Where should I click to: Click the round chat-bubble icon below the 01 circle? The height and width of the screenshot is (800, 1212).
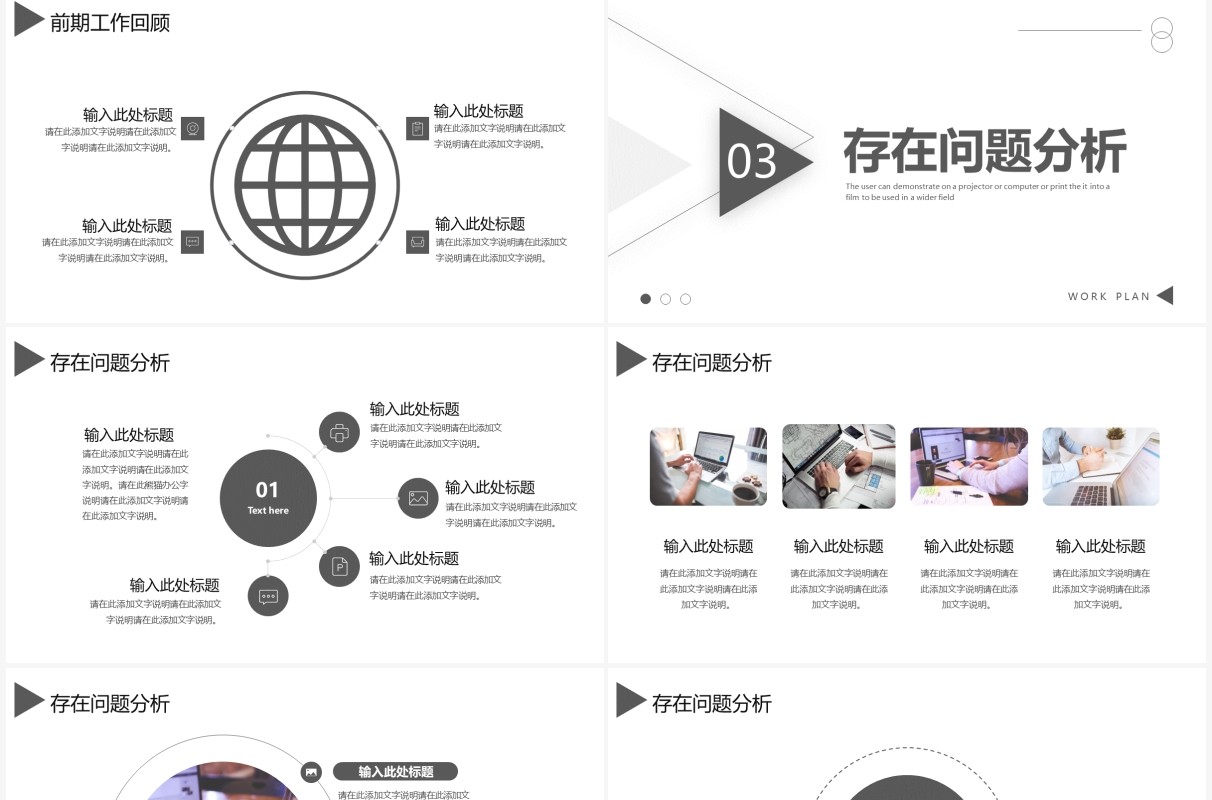pyautogui.click(x=268, y=596)
